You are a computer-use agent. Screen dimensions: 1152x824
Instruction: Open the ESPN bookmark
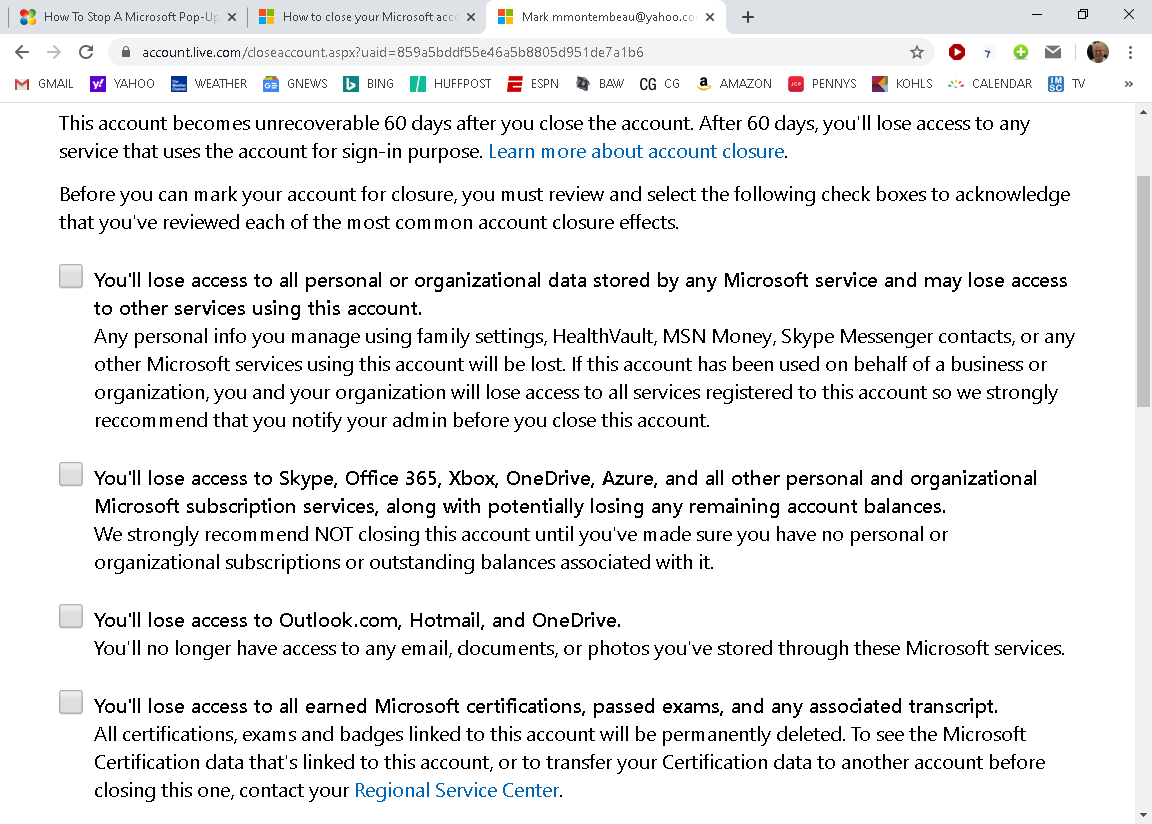pos(533,84)
